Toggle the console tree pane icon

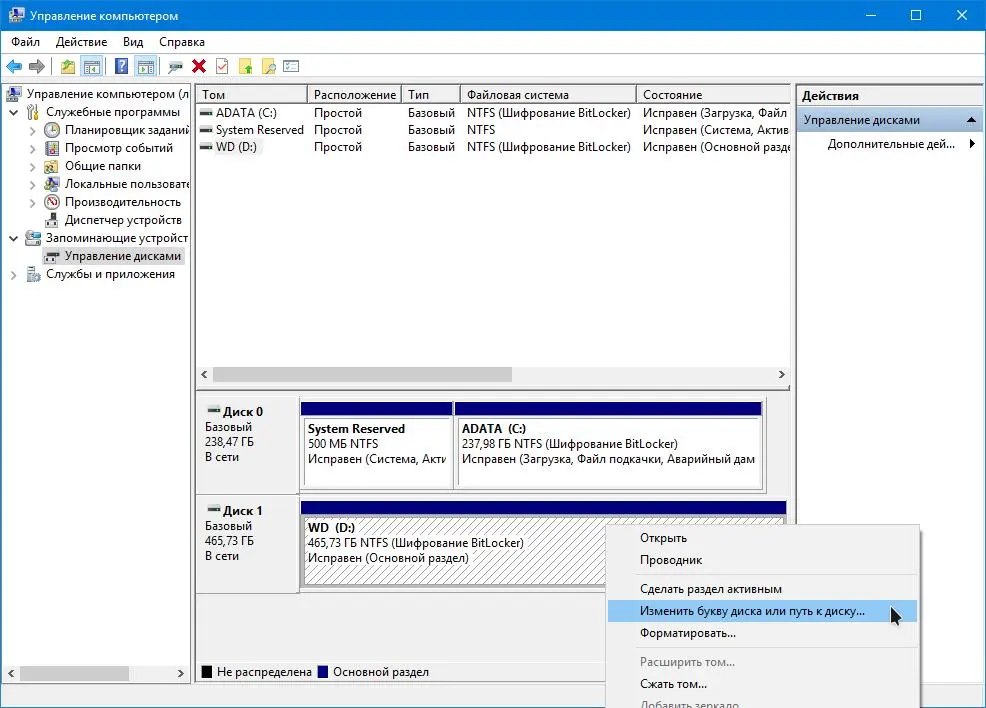[92, 66]
